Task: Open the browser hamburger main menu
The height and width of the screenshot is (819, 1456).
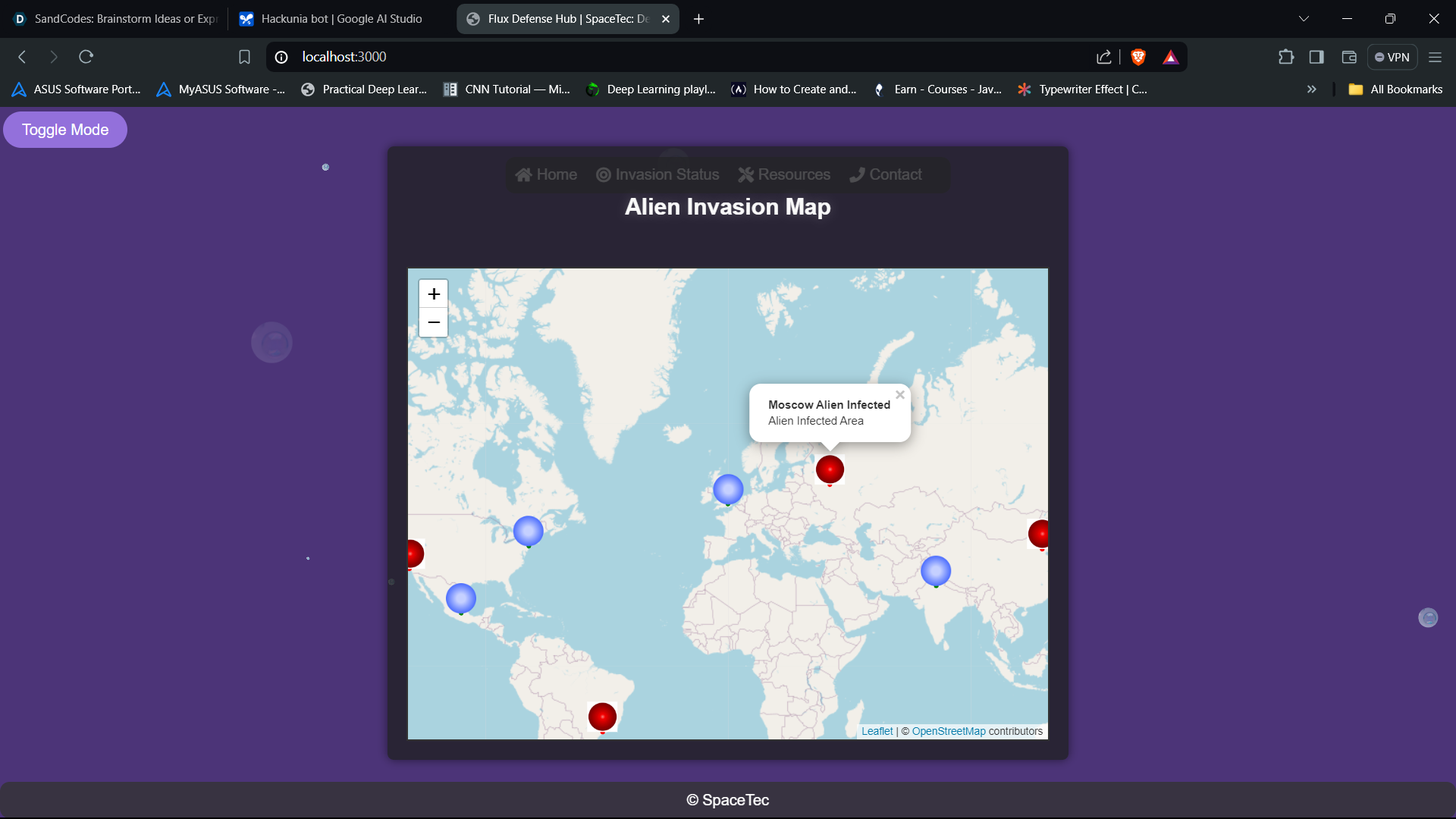Action: pyautogui.click(x=1435, y=57)
